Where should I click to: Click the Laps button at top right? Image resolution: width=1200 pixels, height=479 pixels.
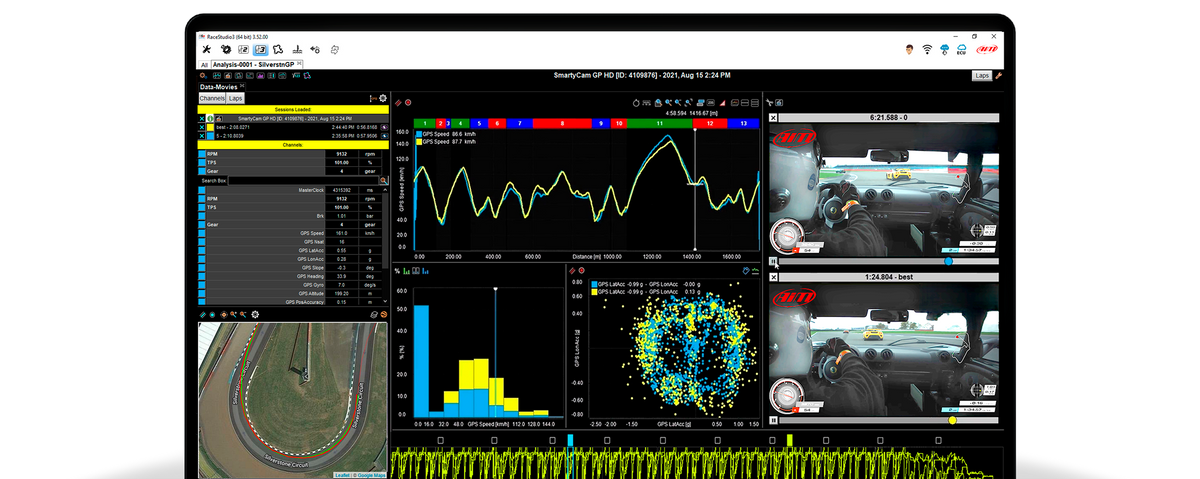[982, 76]
